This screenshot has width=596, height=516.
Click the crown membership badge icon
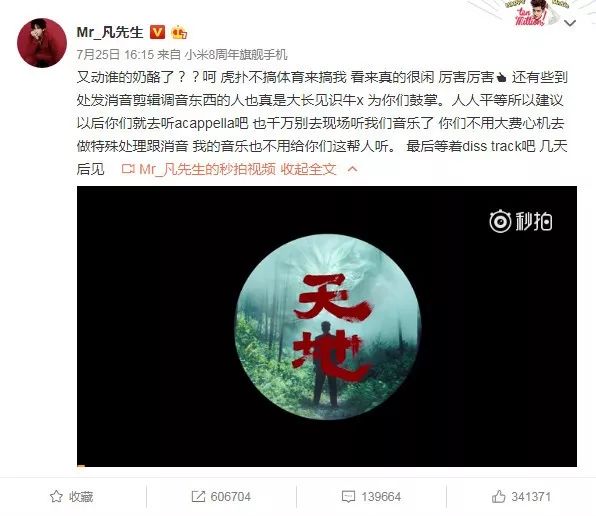tap(179, 33)
